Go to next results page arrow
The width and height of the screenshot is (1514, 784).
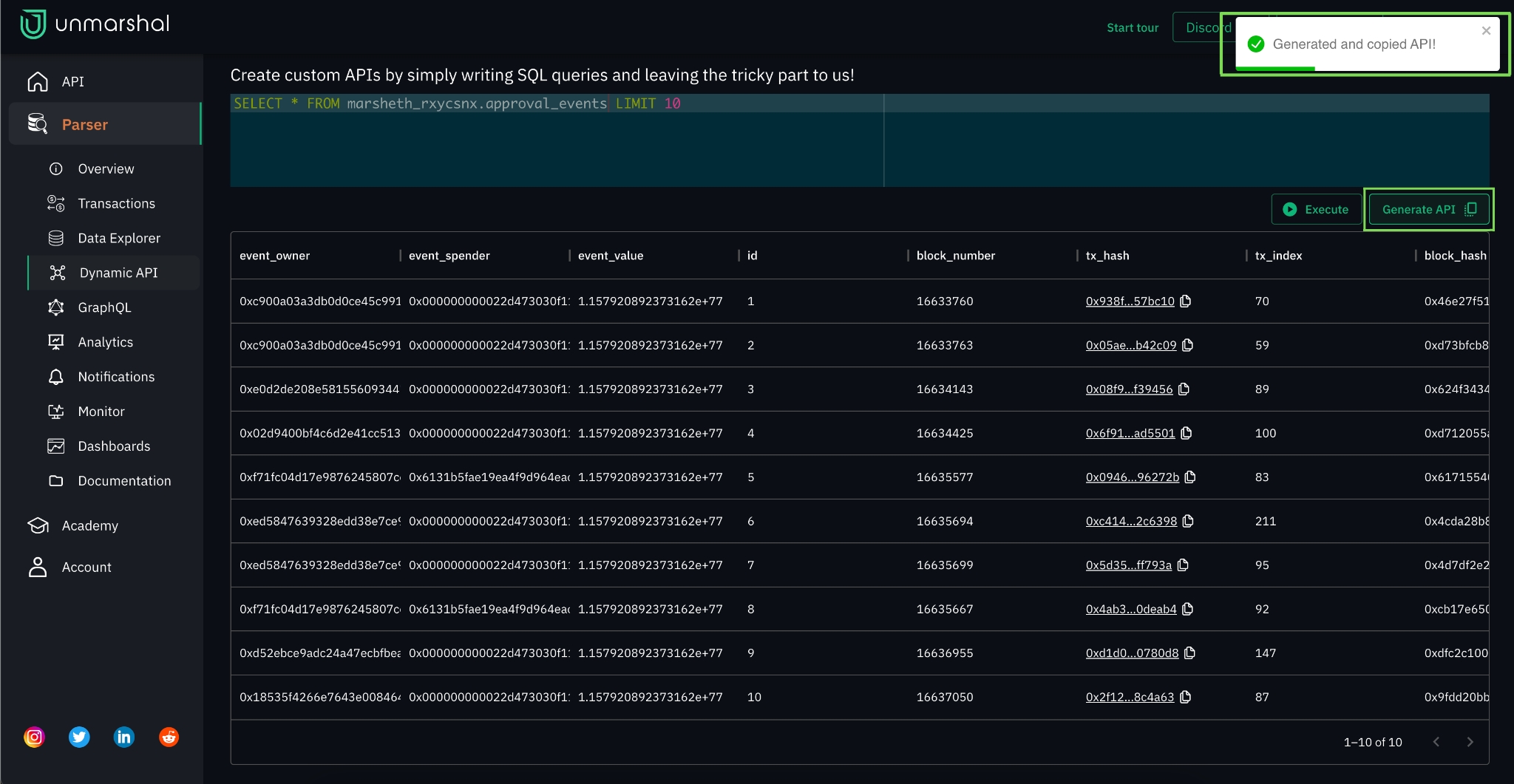[x=1470, y=742]
